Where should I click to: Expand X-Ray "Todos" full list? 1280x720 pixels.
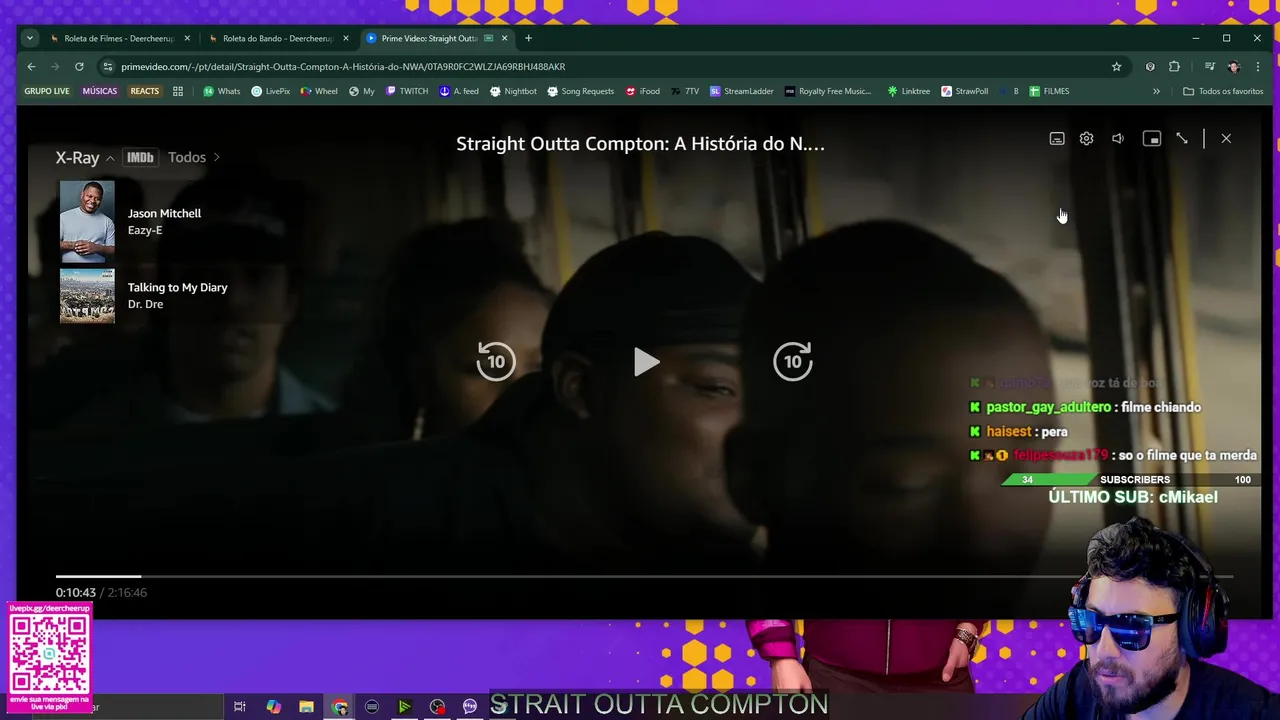[194, 157]
